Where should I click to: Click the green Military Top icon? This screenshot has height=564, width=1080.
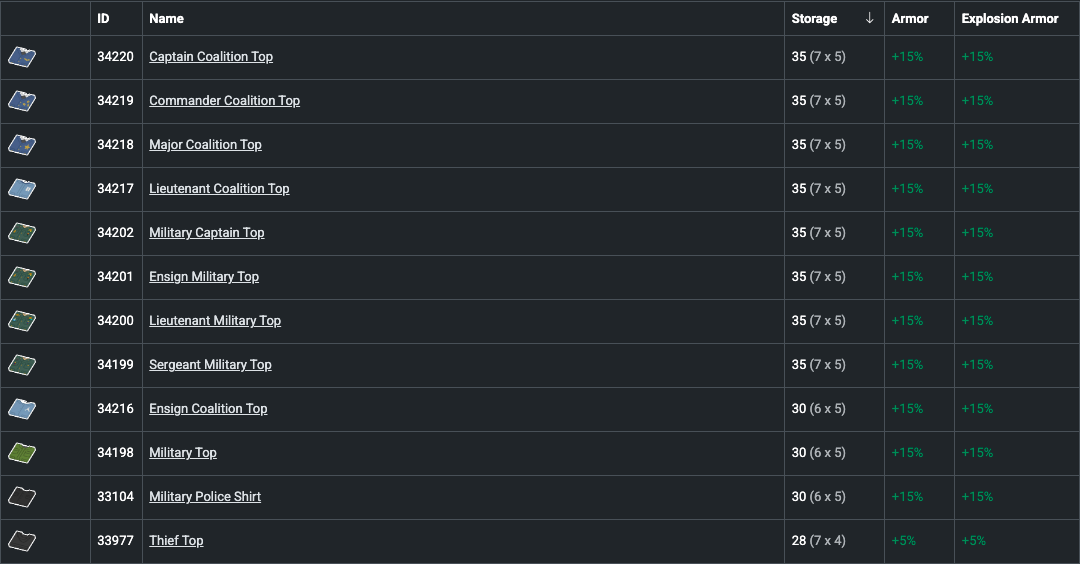(22, 453)
